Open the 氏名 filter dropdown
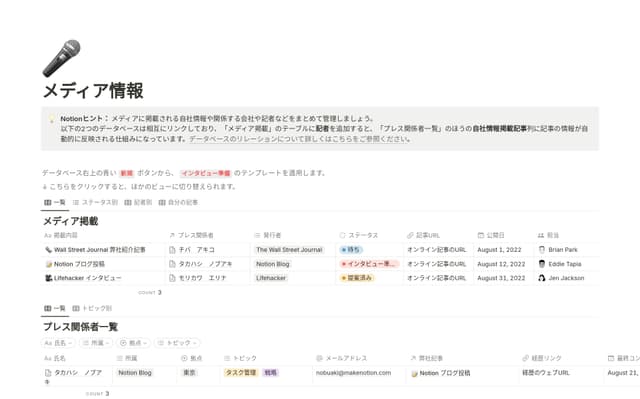The height and width of the screenshot is (399, 640). pos(58,343)
